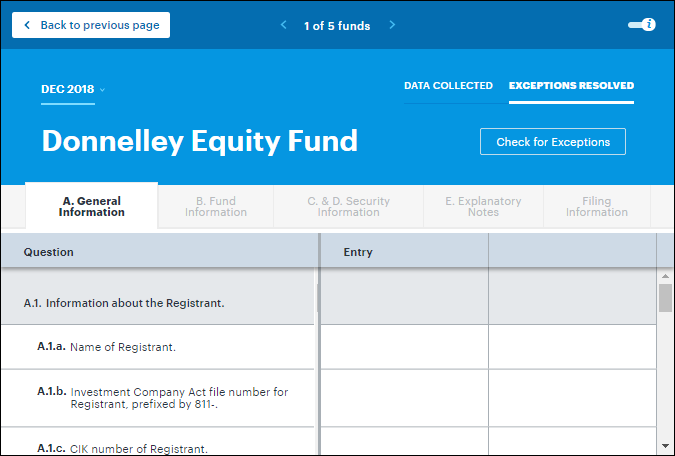675x456 pixels.
Task: Switch to A. General Information tab
Action: click(x=92, y=207)
